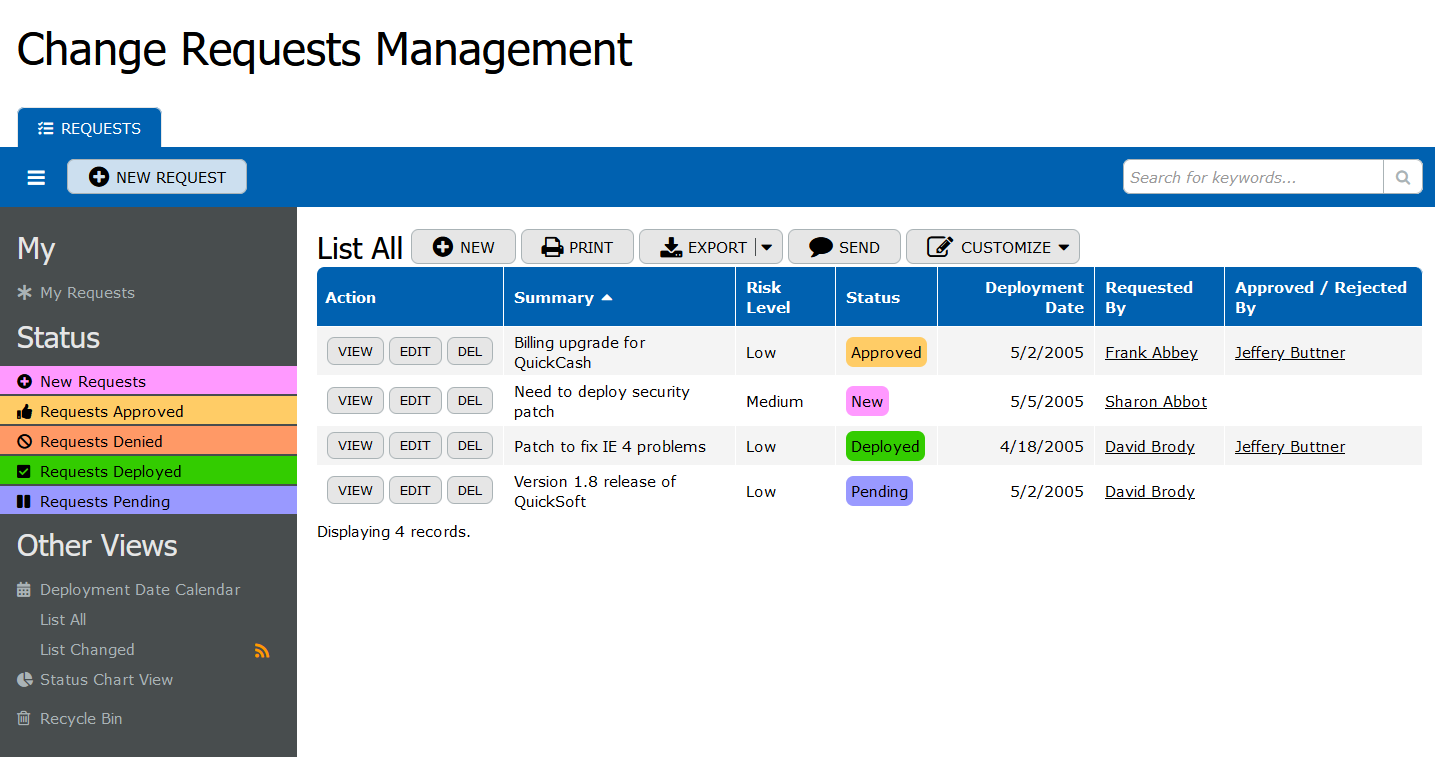
Task: Click the hamburger menu icon
Action: tap(36, 177)
